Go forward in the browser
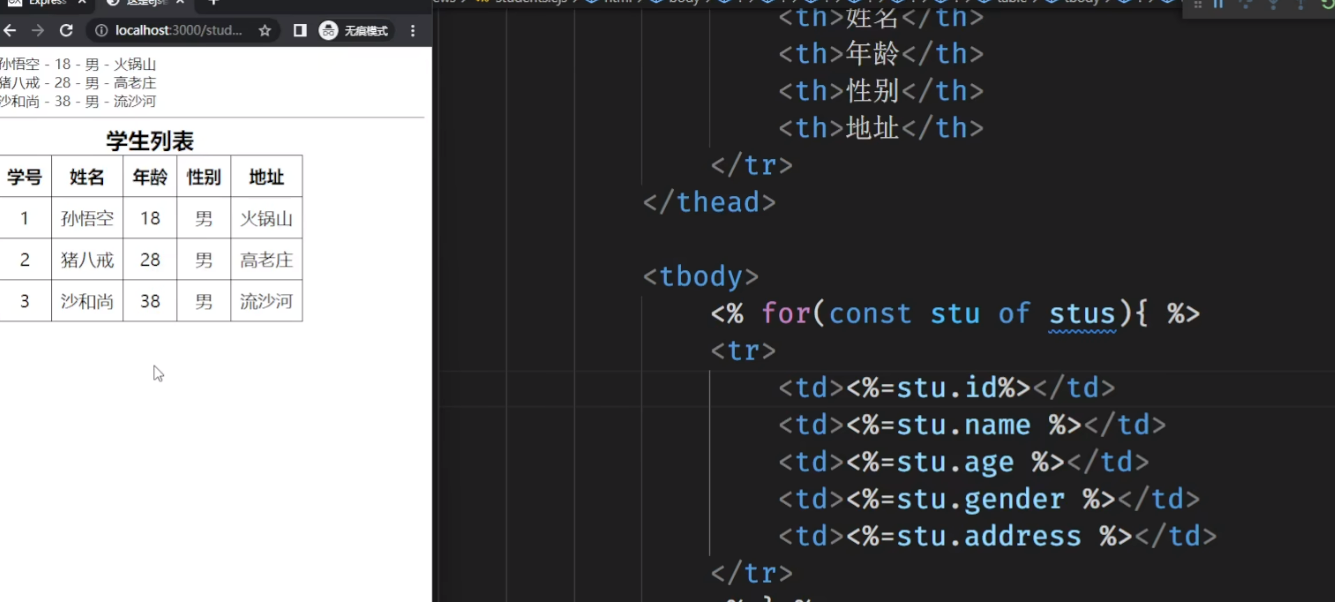The image size is (1335, 602). click(x=38, y=31)
